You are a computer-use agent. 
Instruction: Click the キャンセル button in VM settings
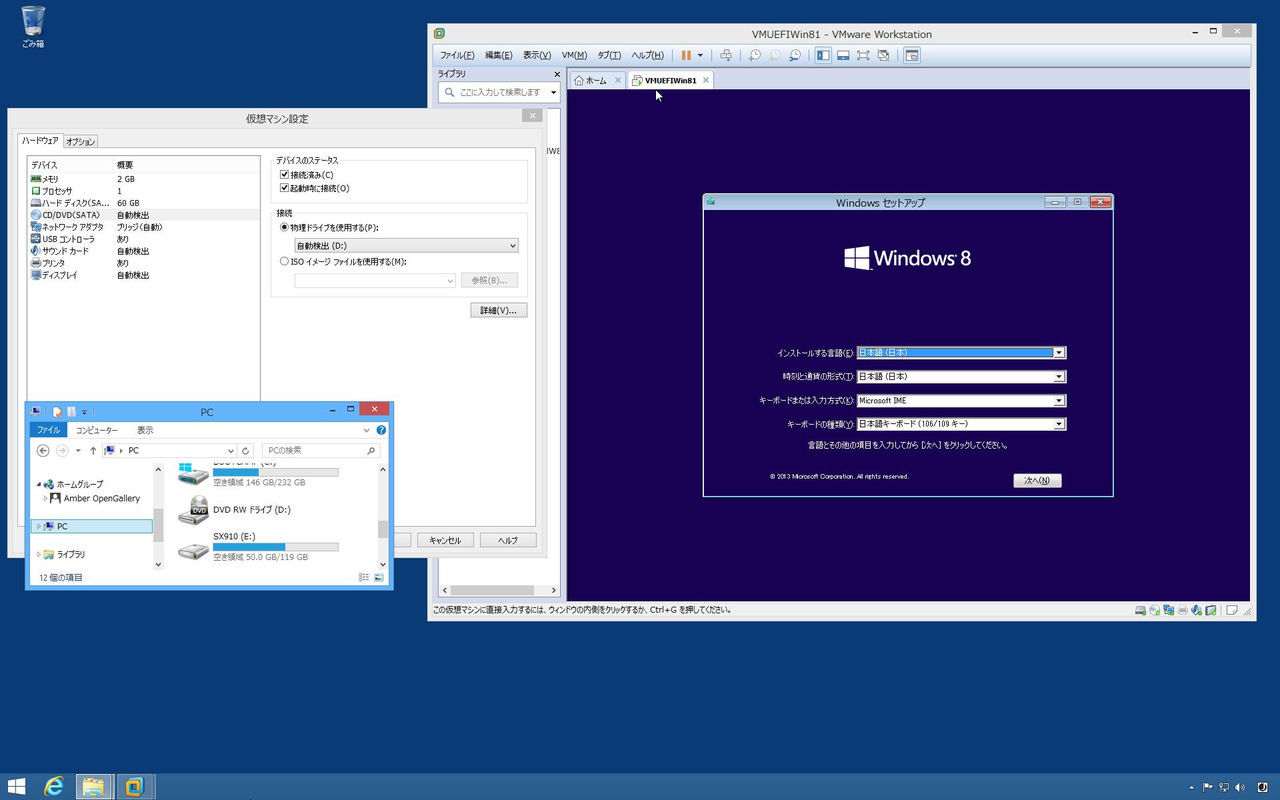445,540
